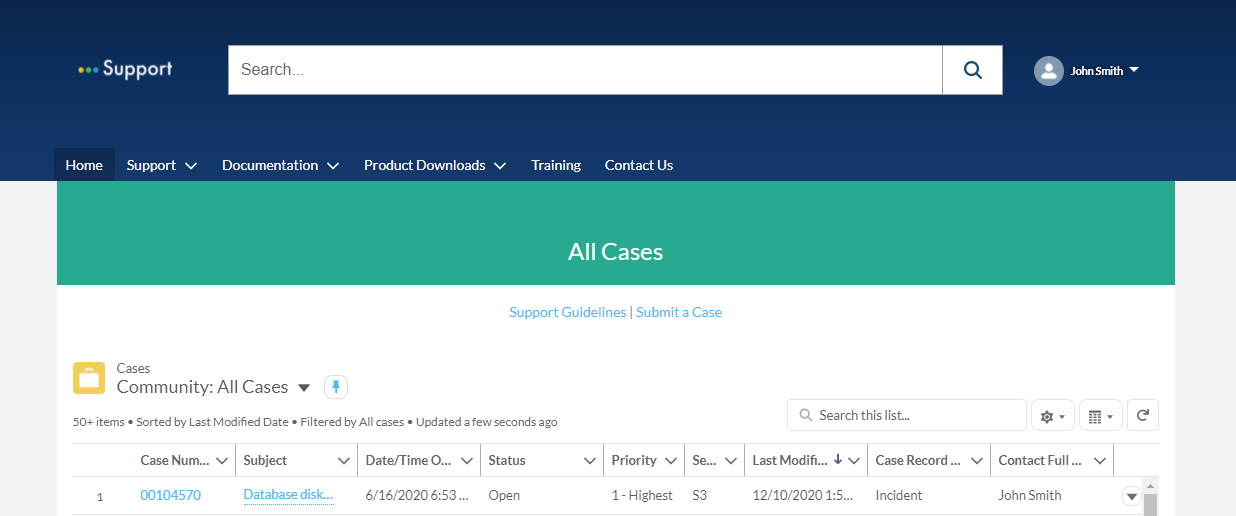Click the John Smith avatar icon
The image size is (1236, 516).
[x=1048, y=71]
